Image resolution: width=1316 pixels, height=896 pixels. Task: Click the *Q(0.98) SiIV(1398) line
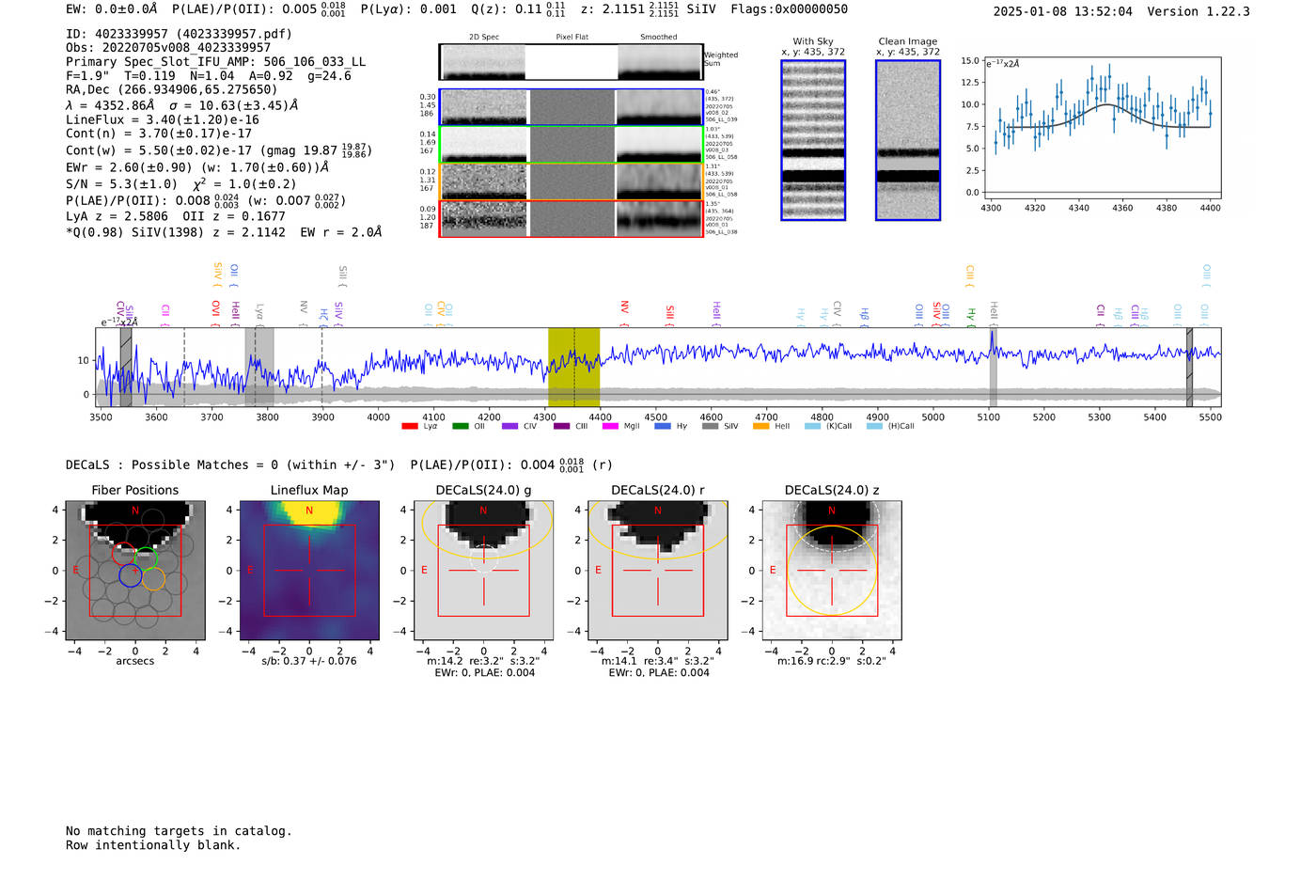pos(224,232)
